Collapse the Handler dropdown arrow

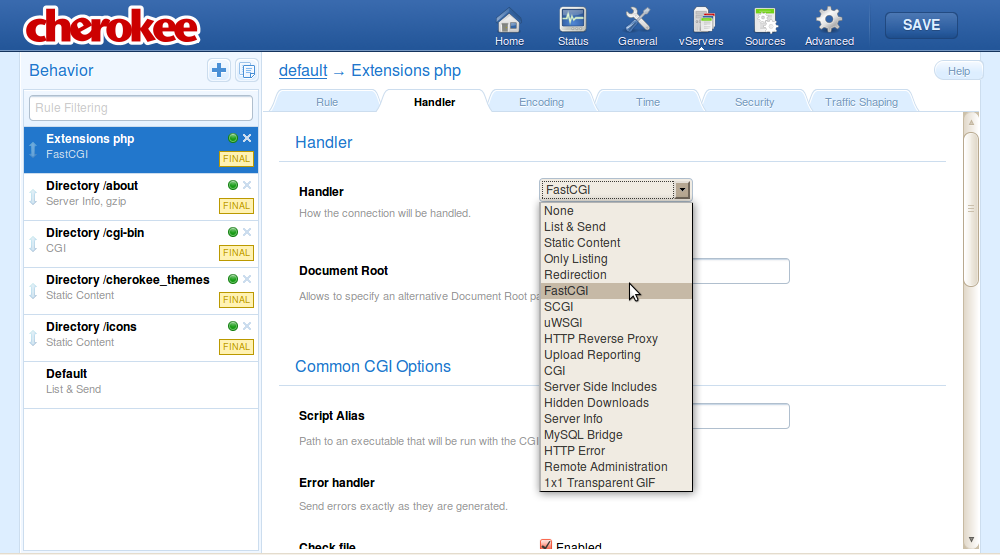coord(682,189)
